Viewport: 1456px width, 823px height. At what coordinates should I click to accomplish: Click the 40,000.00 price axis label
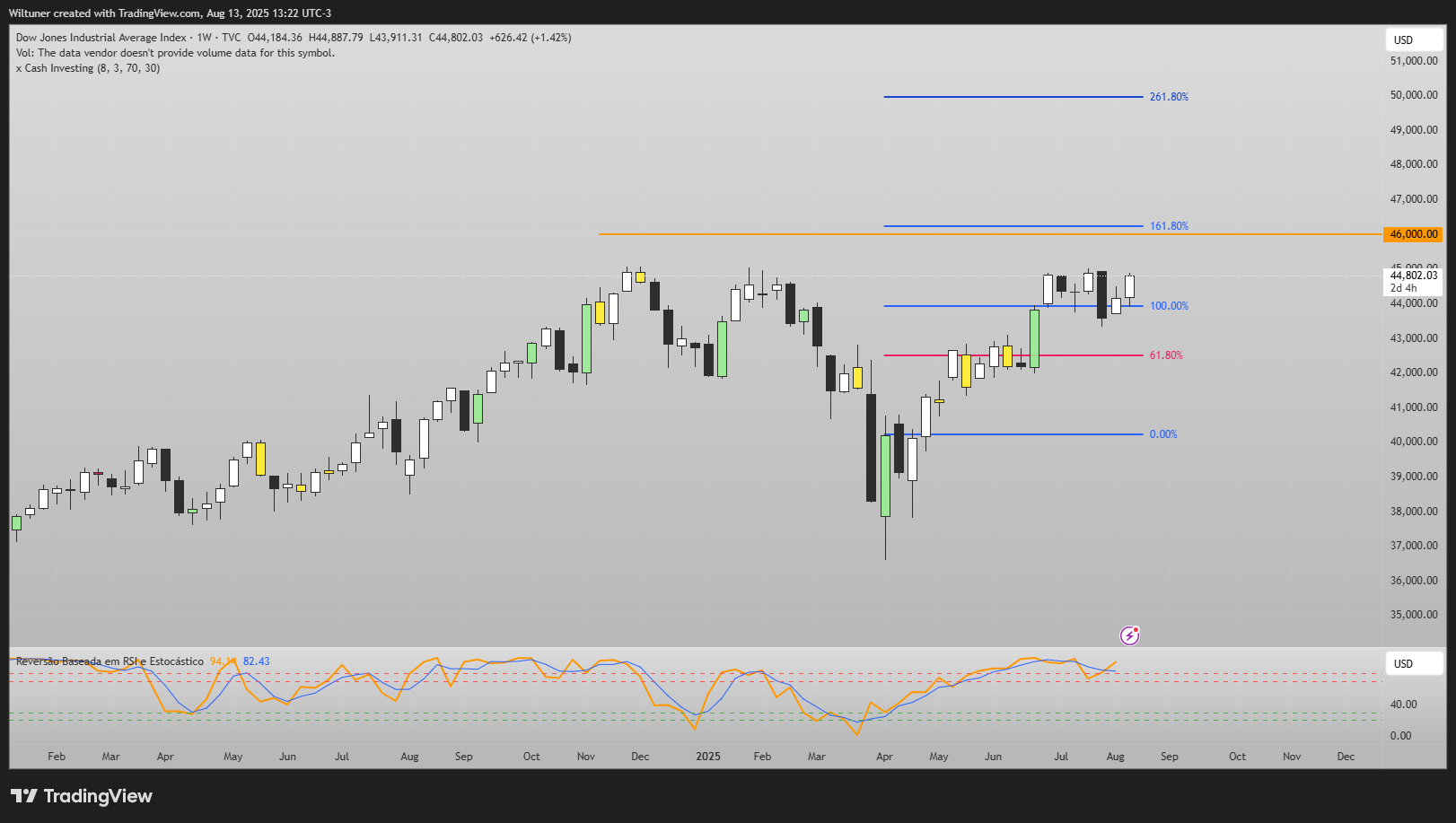click(x=1414, y=442)
